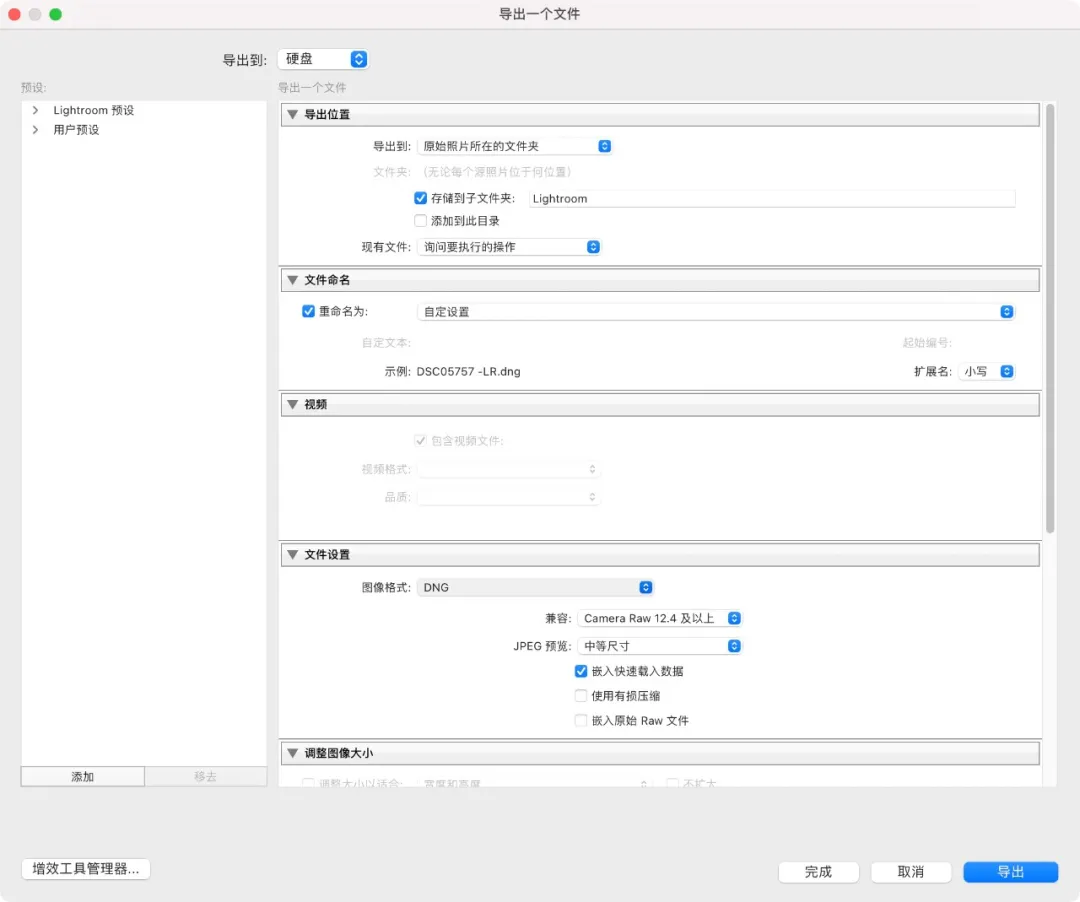1080x902 pixels.
Task: Open the 原始照片所在的文件夹 dropdown
Action: coord(515,146)
